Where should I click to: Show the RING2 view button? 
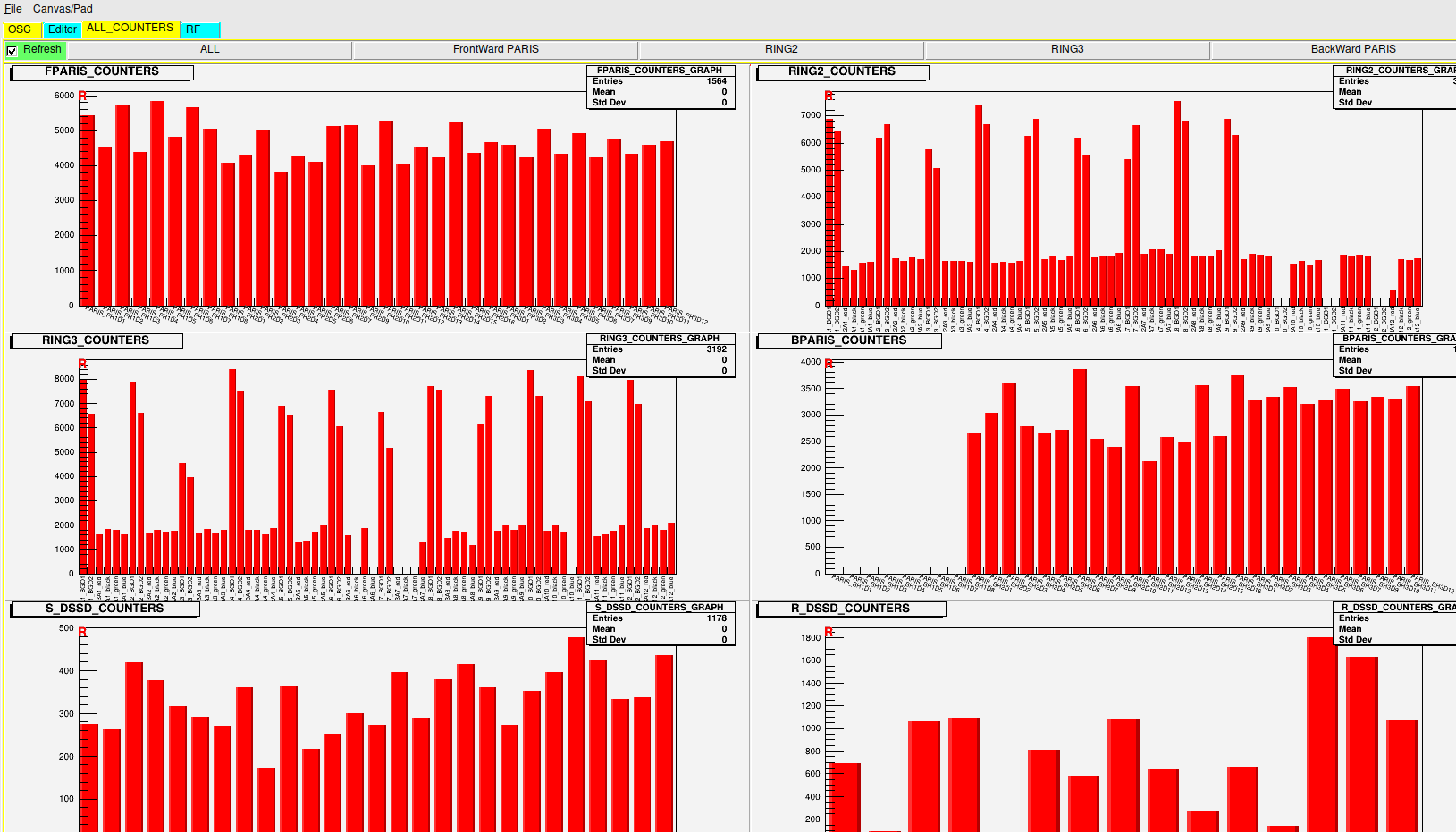[x=781, y=50]
